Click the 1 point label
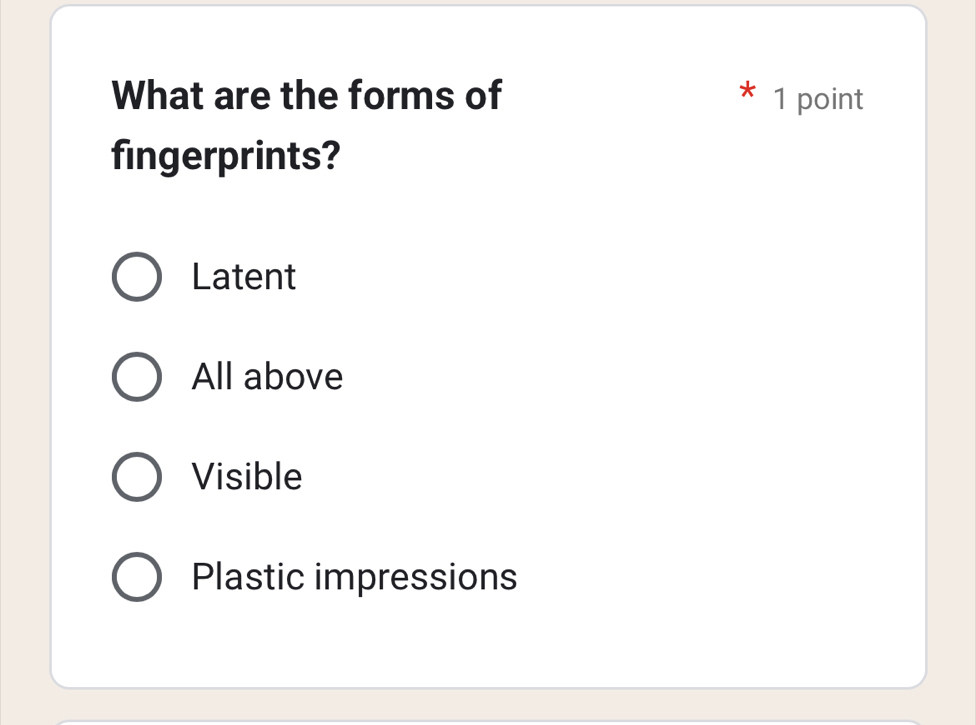The width and height of the screenshot is (976, 725). [x=818, y=99]
